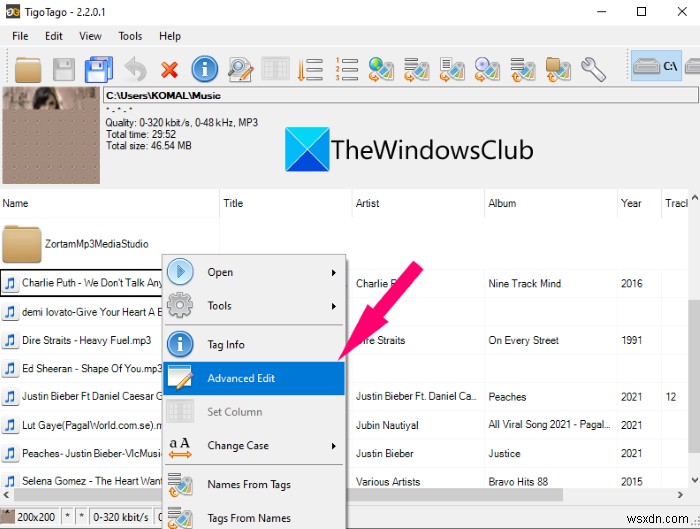Open the ZortamMp3MediaStudio folder

(x=75, y=244)
